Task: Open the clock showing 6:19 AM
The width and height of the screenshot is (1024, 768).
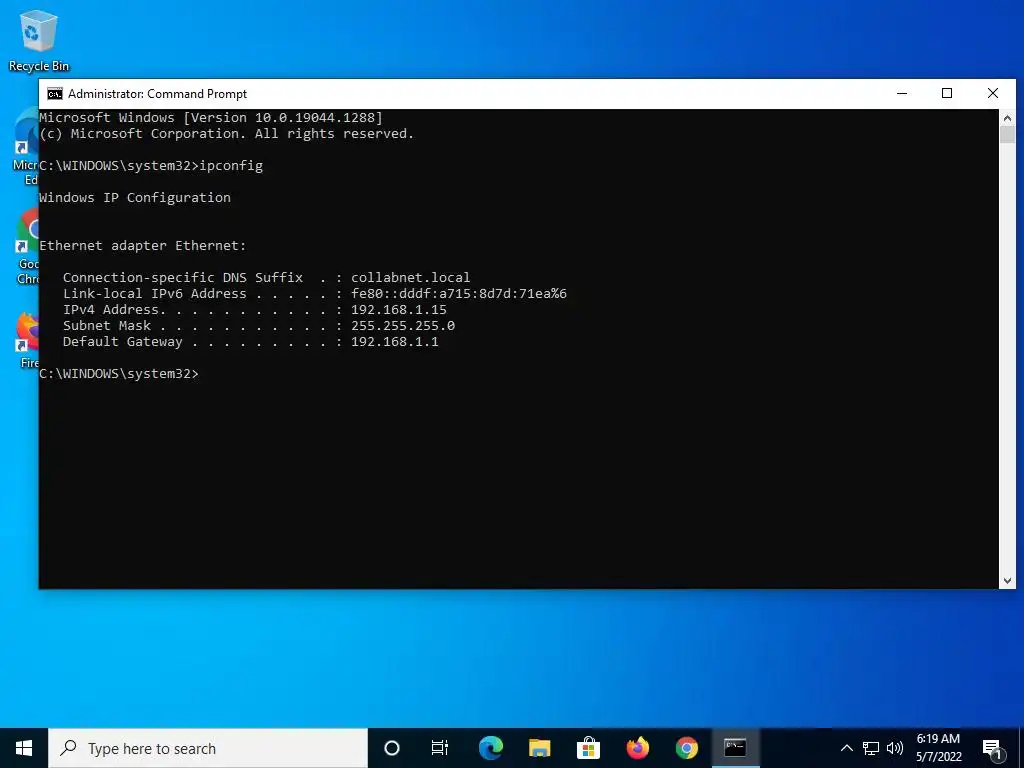Action: coord(938,748)
